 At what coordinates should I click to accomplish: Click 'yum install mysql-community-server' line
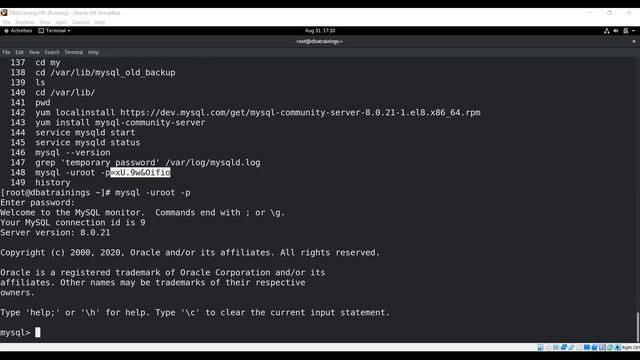[120, 122]
